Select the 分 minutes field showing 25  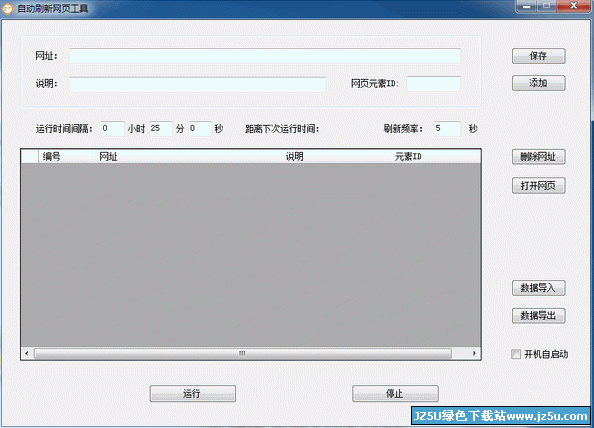pyautogui.click(x=161, y=129)
